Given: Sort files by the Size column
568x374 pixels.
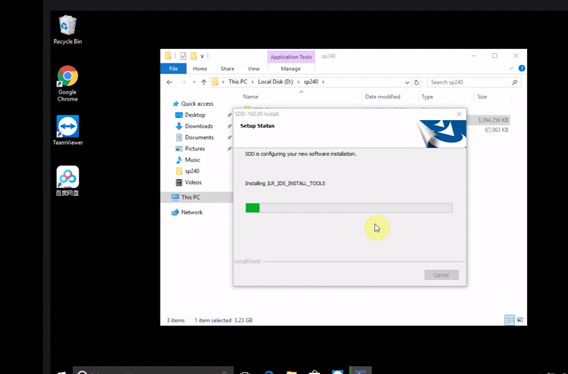Looking at the screenshot, I should [482, 97].
